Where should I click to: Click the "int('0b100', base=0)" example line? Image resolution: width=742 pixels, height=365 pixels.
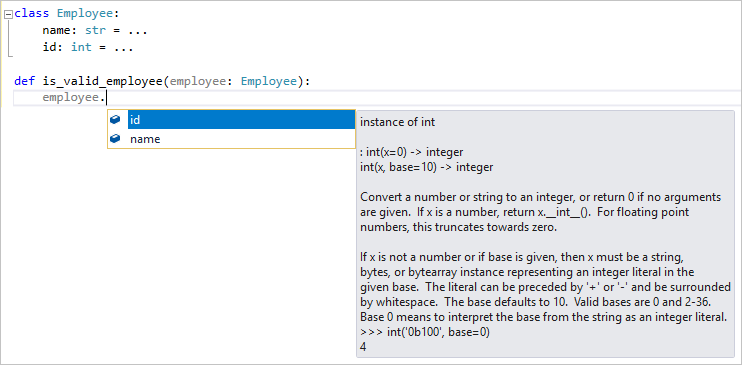pyautogui.click(x=424, y=333)
